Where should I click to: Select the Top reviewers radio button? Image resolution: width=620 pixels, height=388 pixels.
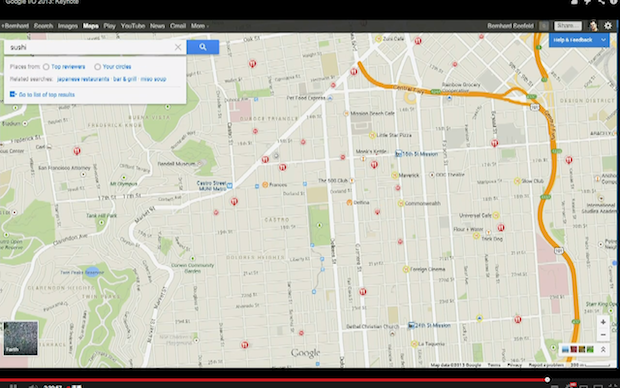click(x=46, y=67)
